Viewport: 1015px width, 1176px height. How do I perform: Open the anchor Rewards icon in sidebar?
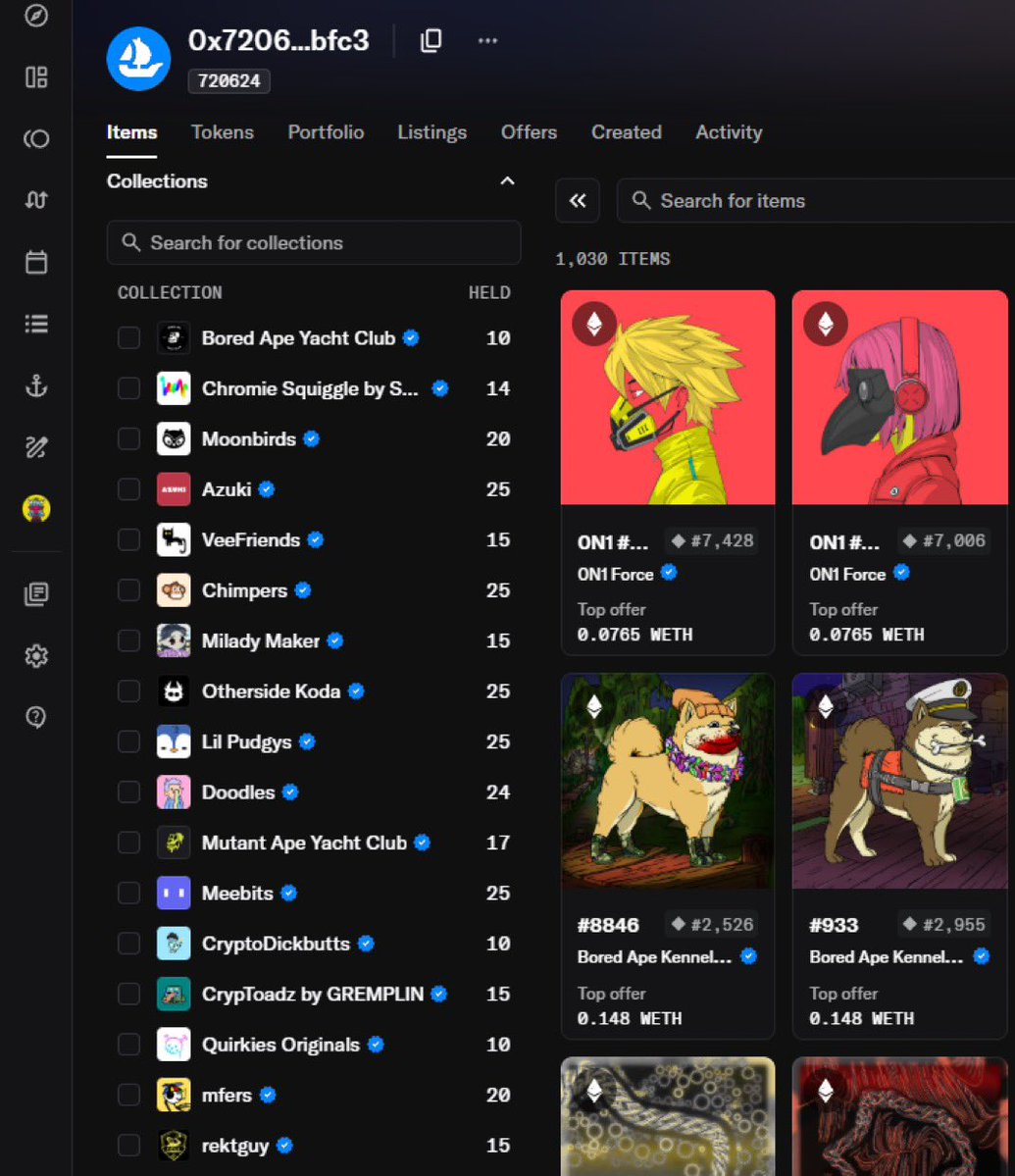click(36, 385)
